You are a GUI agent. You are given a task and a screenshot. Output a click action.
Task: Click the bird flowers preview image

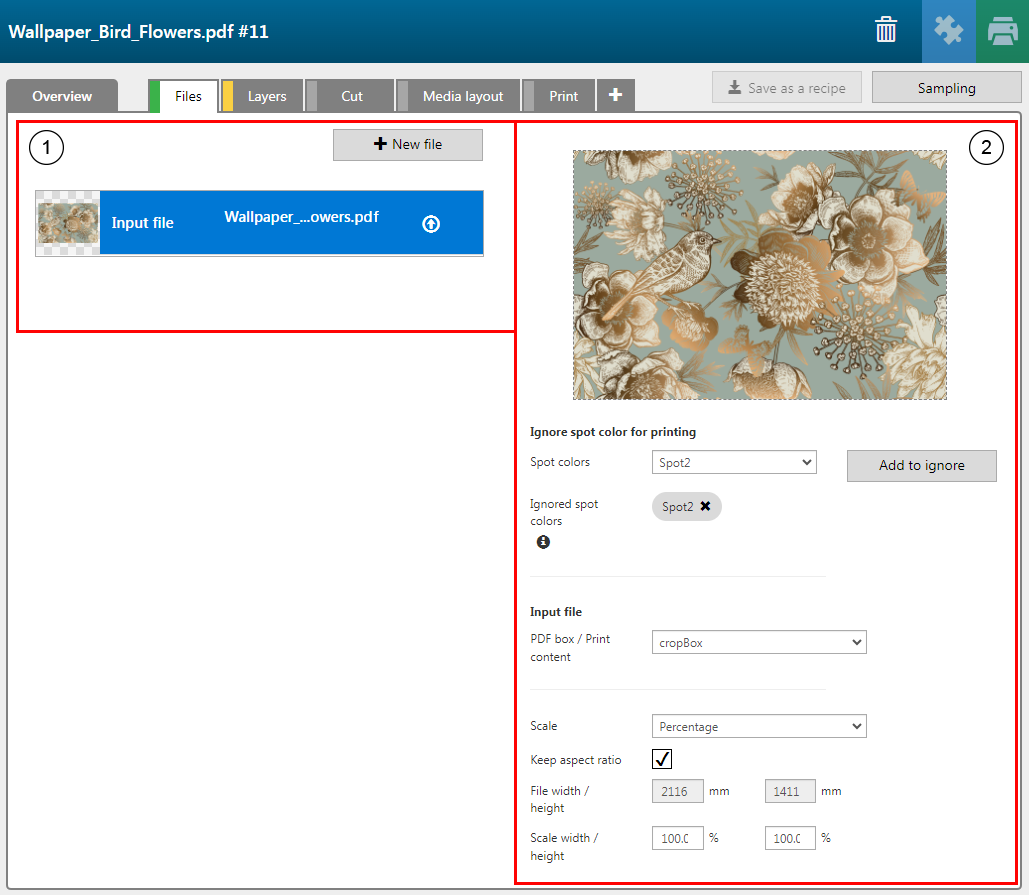[759, 275]
